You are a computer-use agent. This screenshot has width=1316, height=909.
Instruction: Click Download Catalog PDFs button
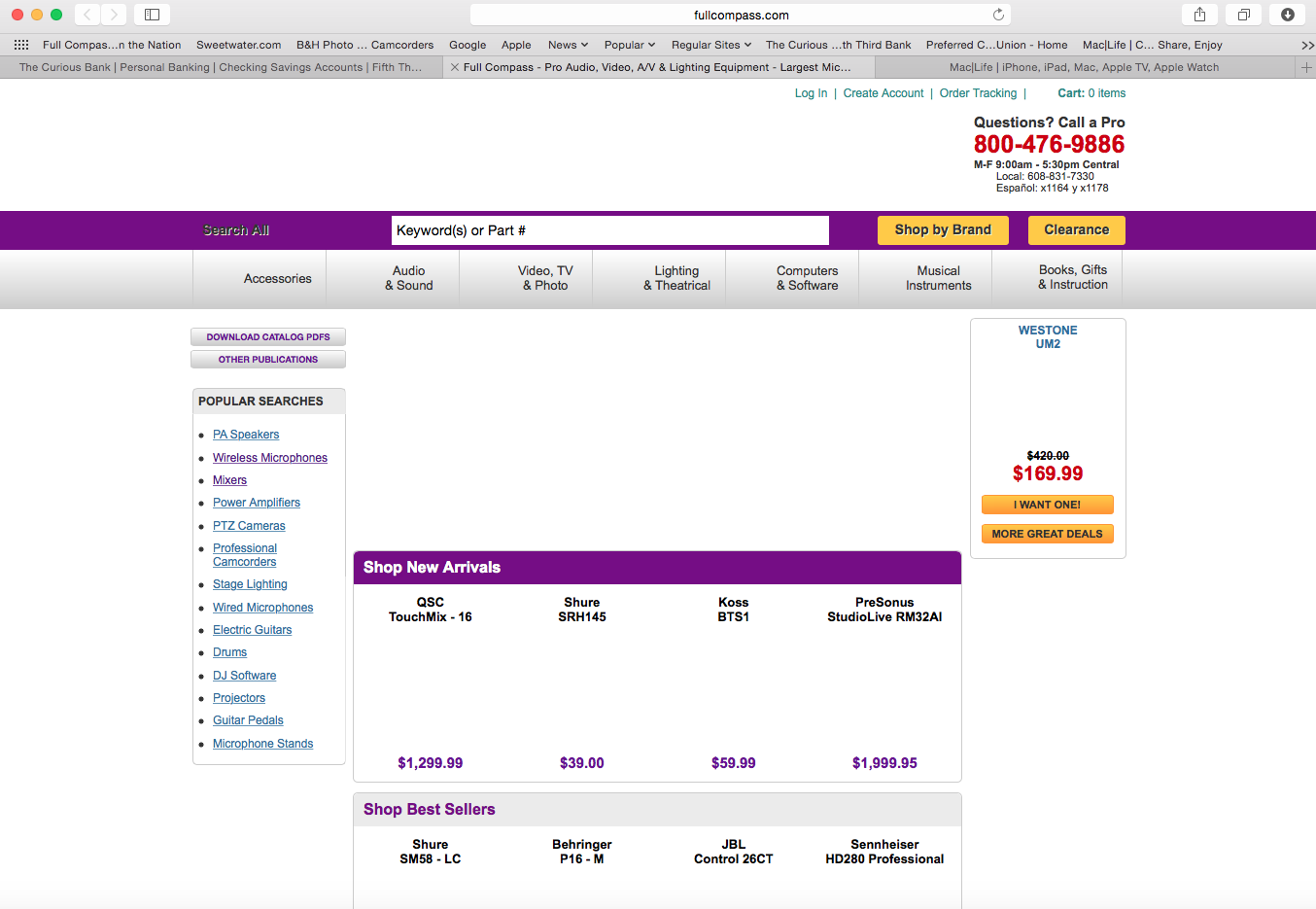[268, 337]
